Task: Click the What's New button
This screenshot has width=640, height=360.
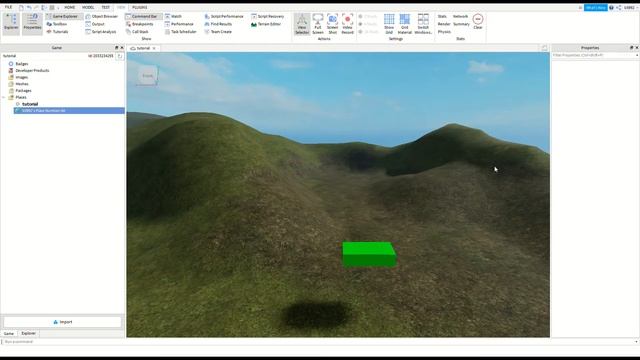Action: pos(596,7)
